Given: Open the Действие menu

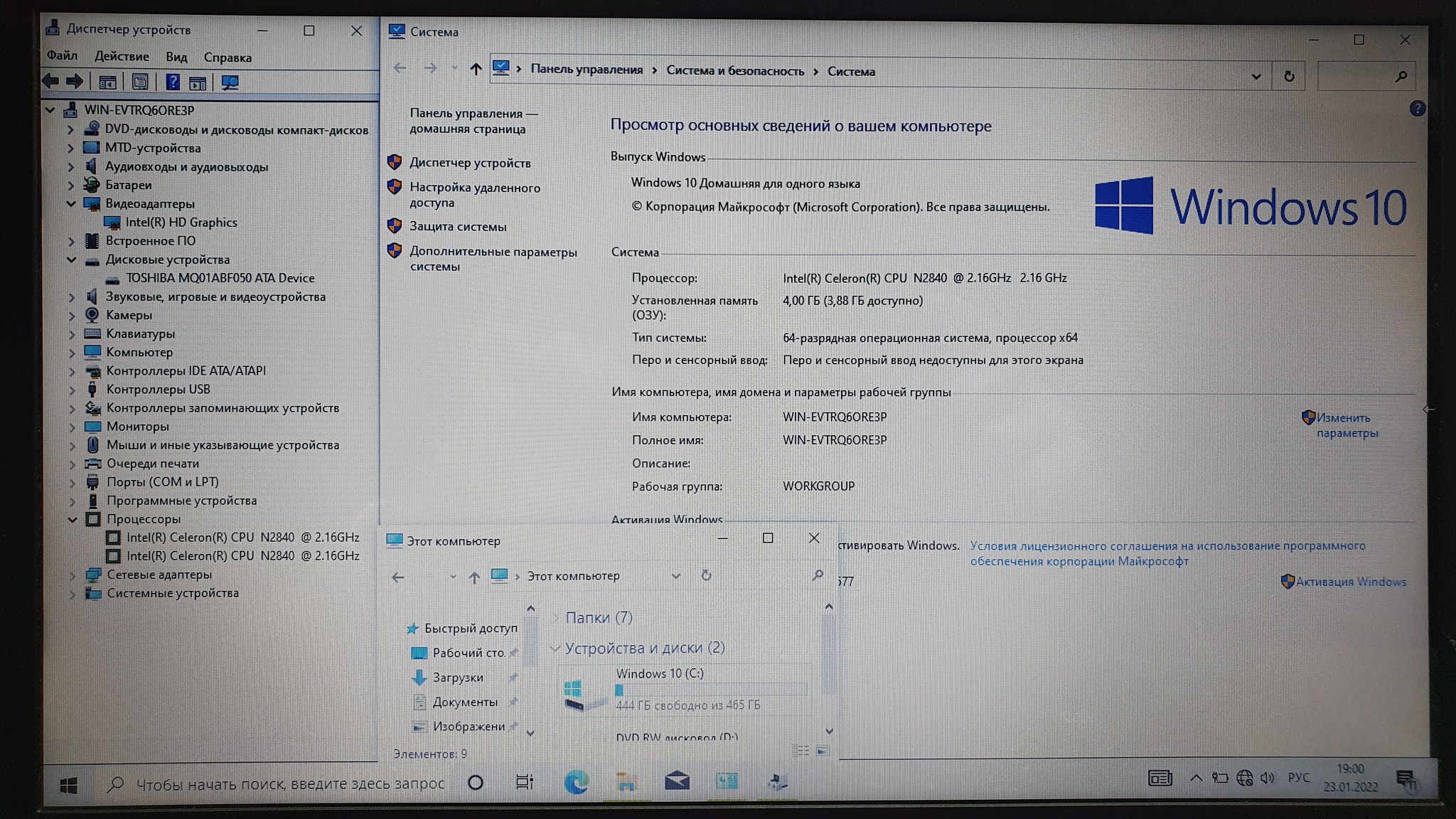Looking at the screenshot, I should (122, 56).
